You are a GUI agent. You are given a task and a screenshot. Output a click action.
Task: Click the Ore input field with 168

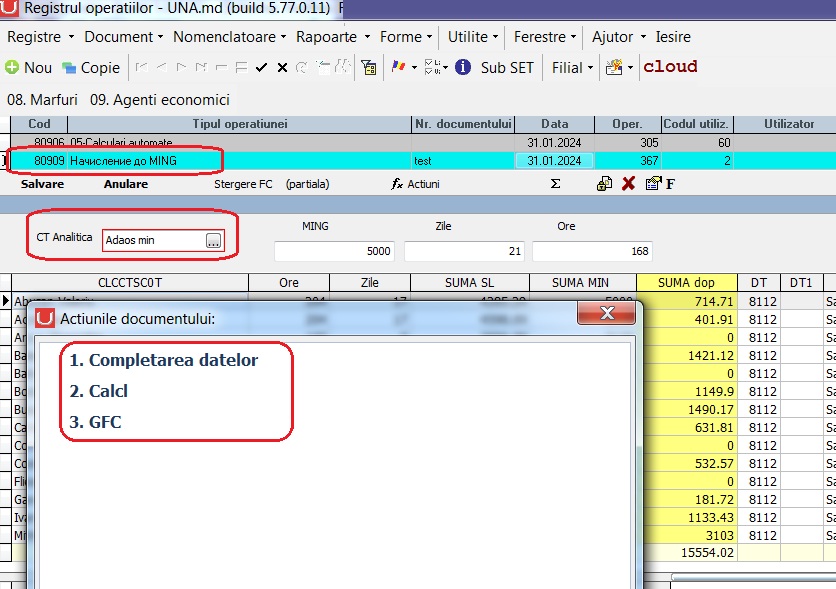tap(592, 251)
